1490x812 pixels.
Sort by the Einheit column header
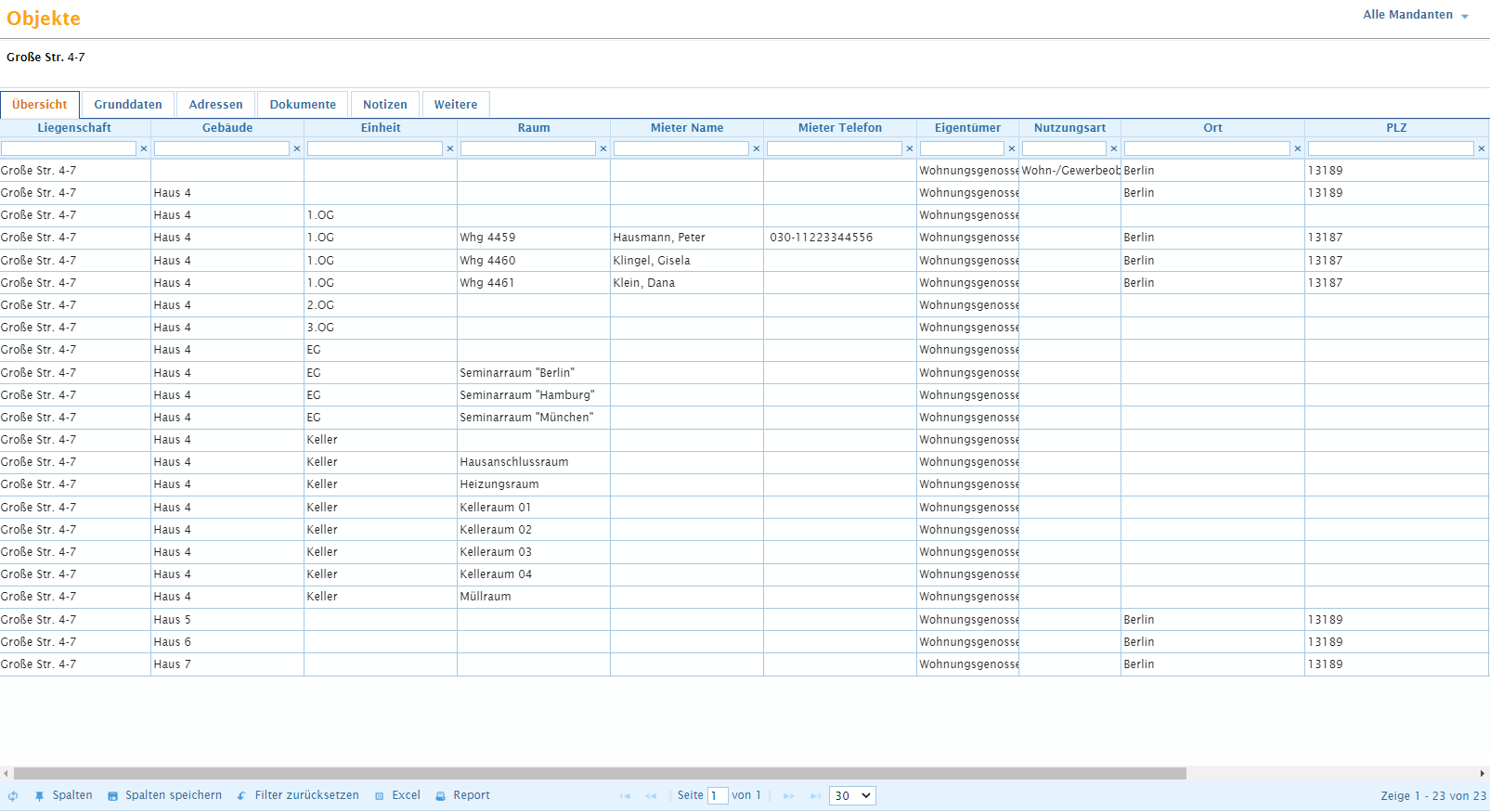tap(381, 128)
